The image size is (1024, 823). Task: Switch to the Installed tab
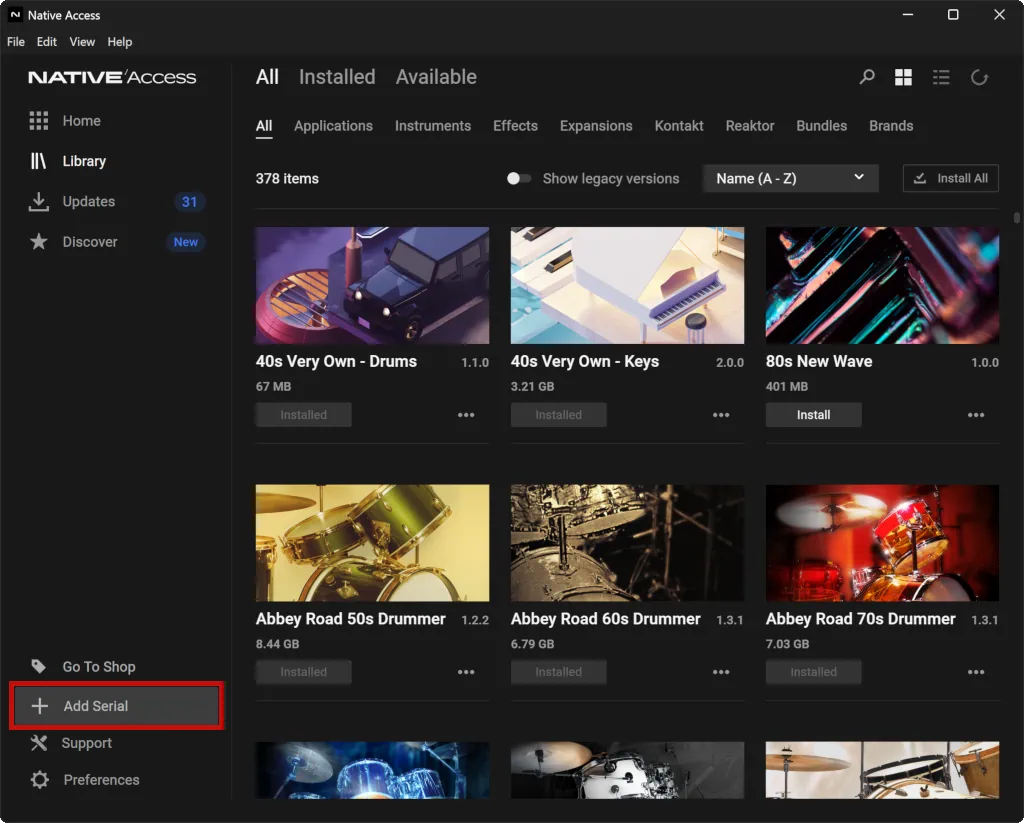pyautogui.click(x=337, y=77)
